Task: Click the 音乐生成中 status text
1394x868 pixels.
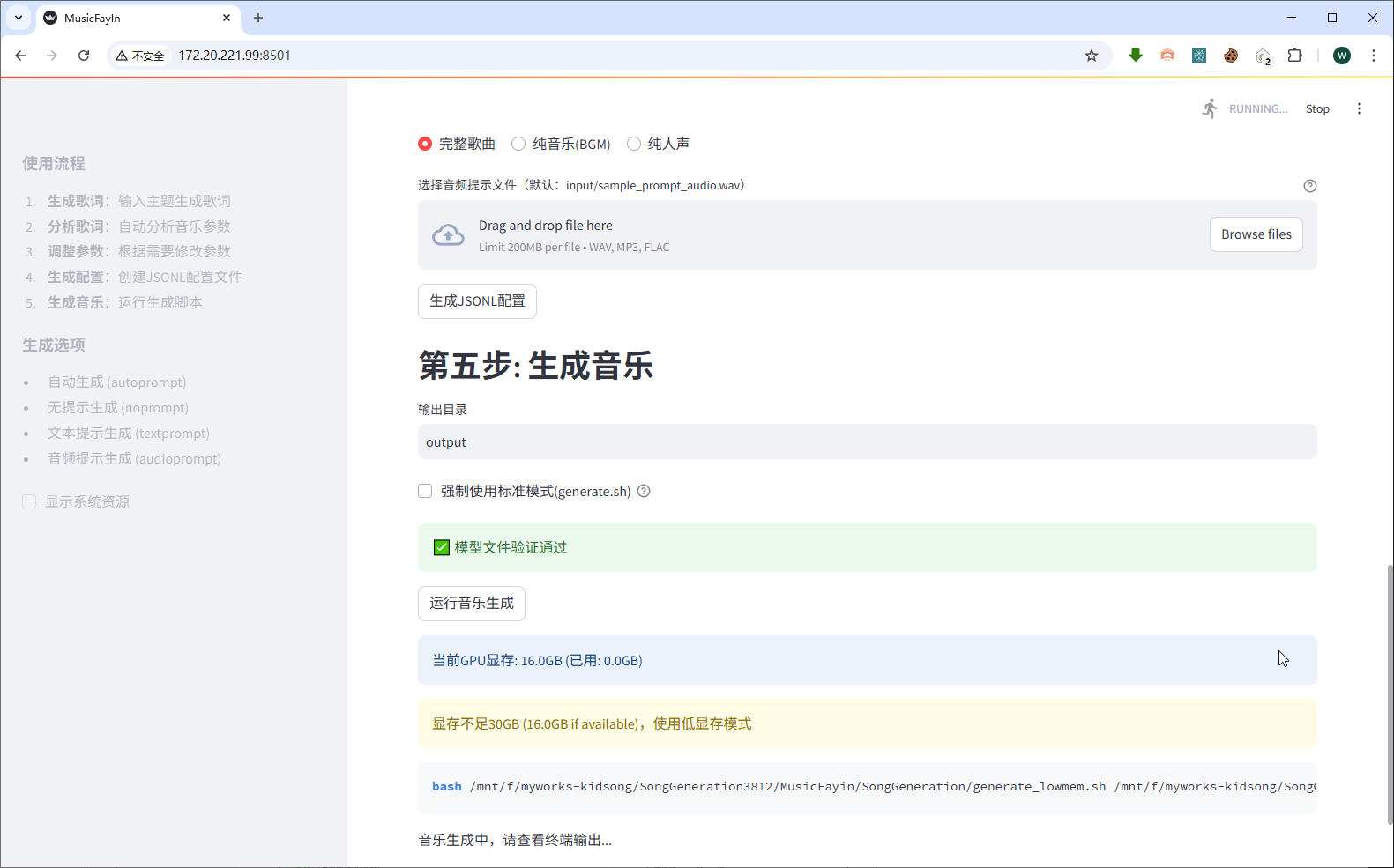Action: click(515, 840)
